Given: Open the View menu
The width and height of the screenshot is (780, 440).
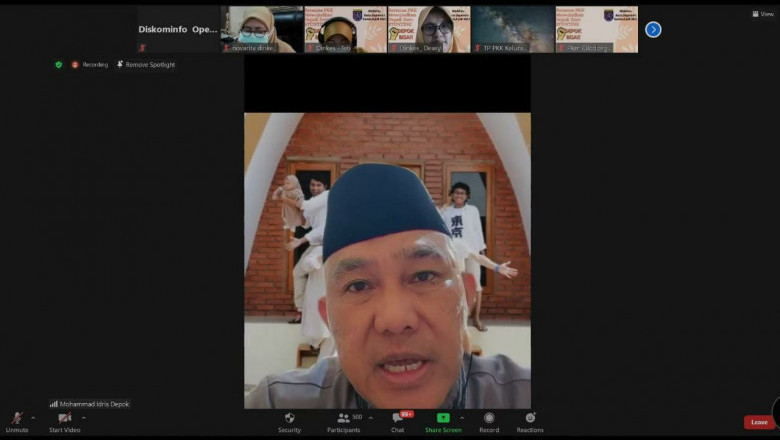Looking at the screenshot, I should pos(762,14).
